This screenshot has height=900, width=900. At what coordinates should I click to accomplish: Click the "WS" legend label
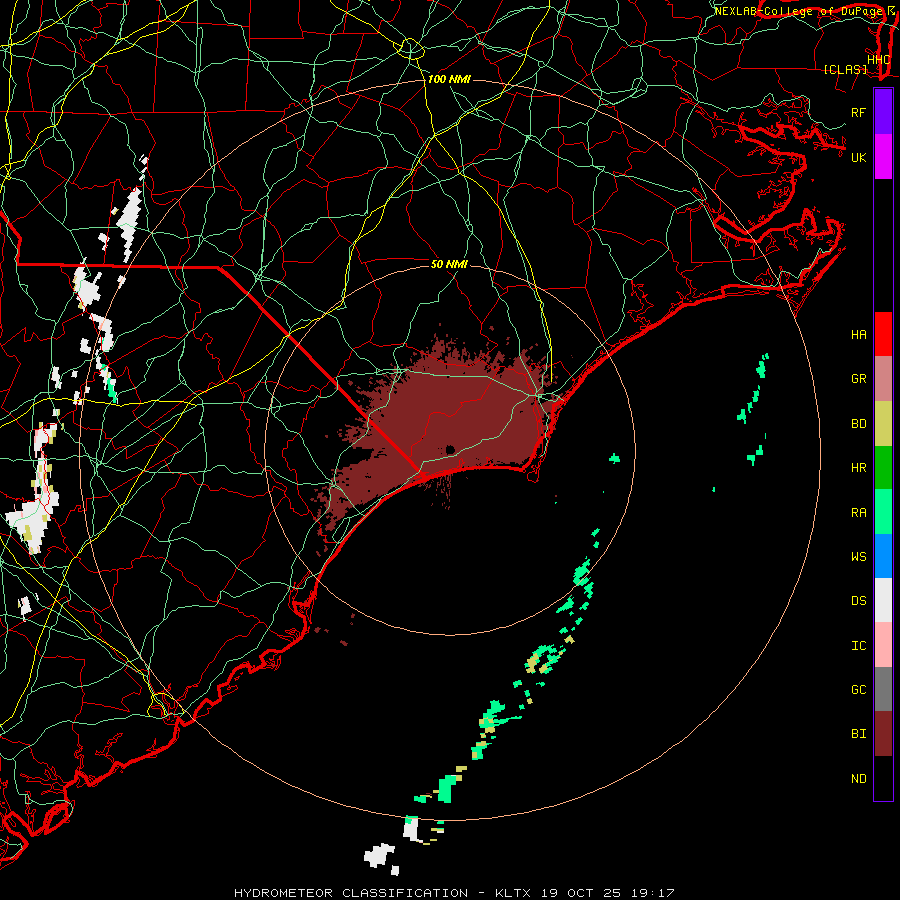(859, 557)
